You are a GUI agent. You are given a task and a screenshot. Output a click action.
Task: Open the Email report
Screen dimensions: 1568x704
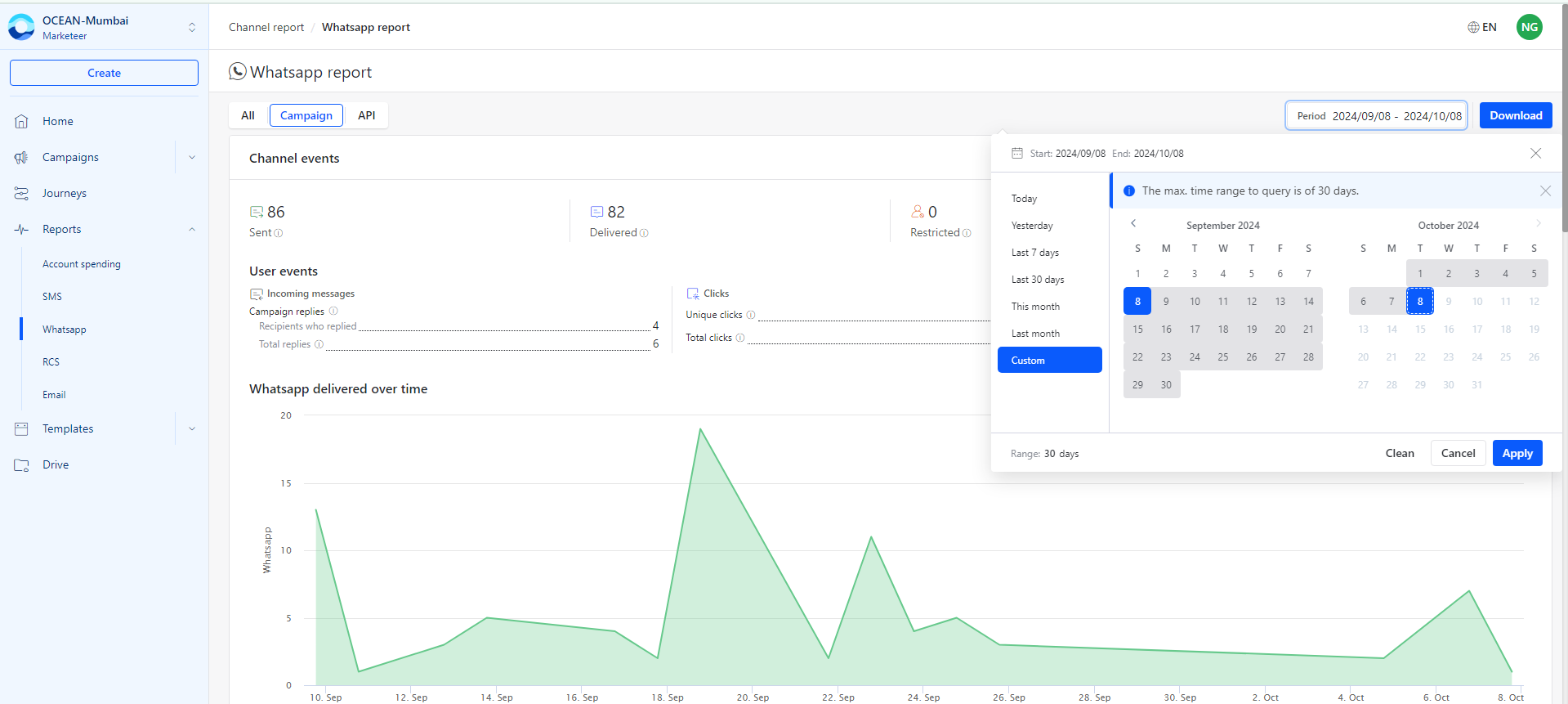[54, 395]
